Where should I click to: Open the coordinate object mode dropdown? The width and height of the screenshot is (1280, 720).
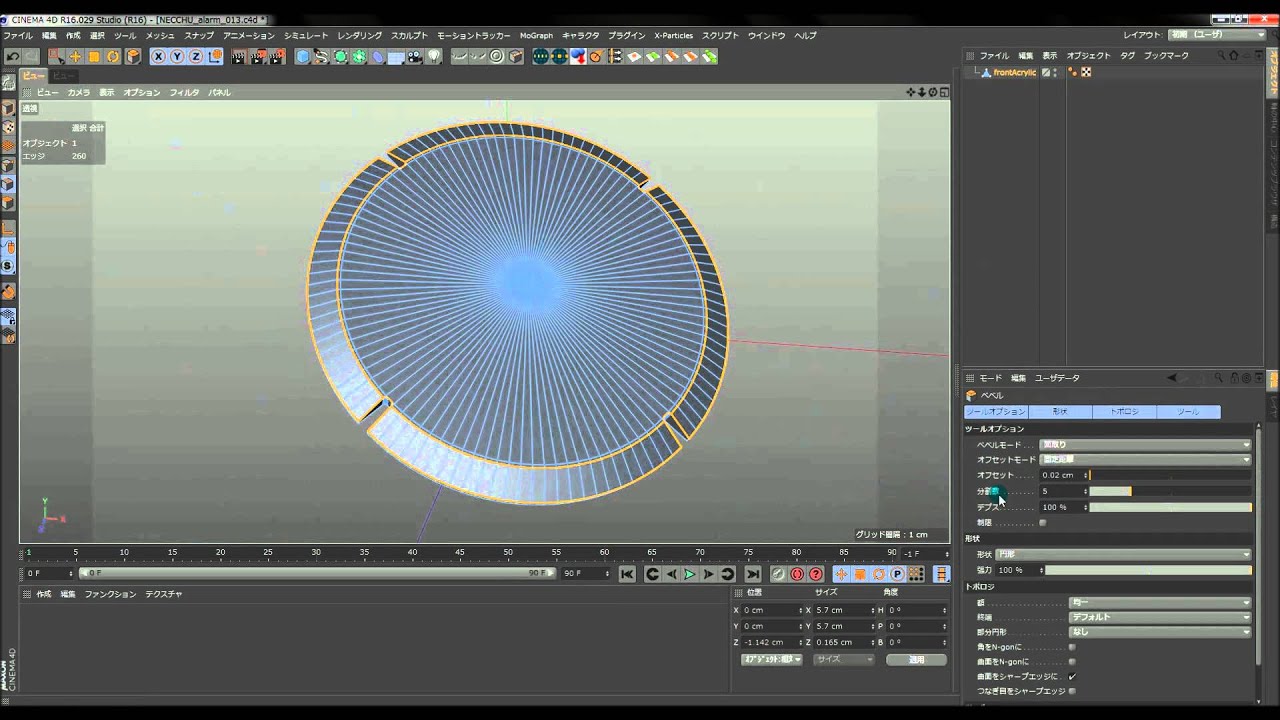click(771, 660)
